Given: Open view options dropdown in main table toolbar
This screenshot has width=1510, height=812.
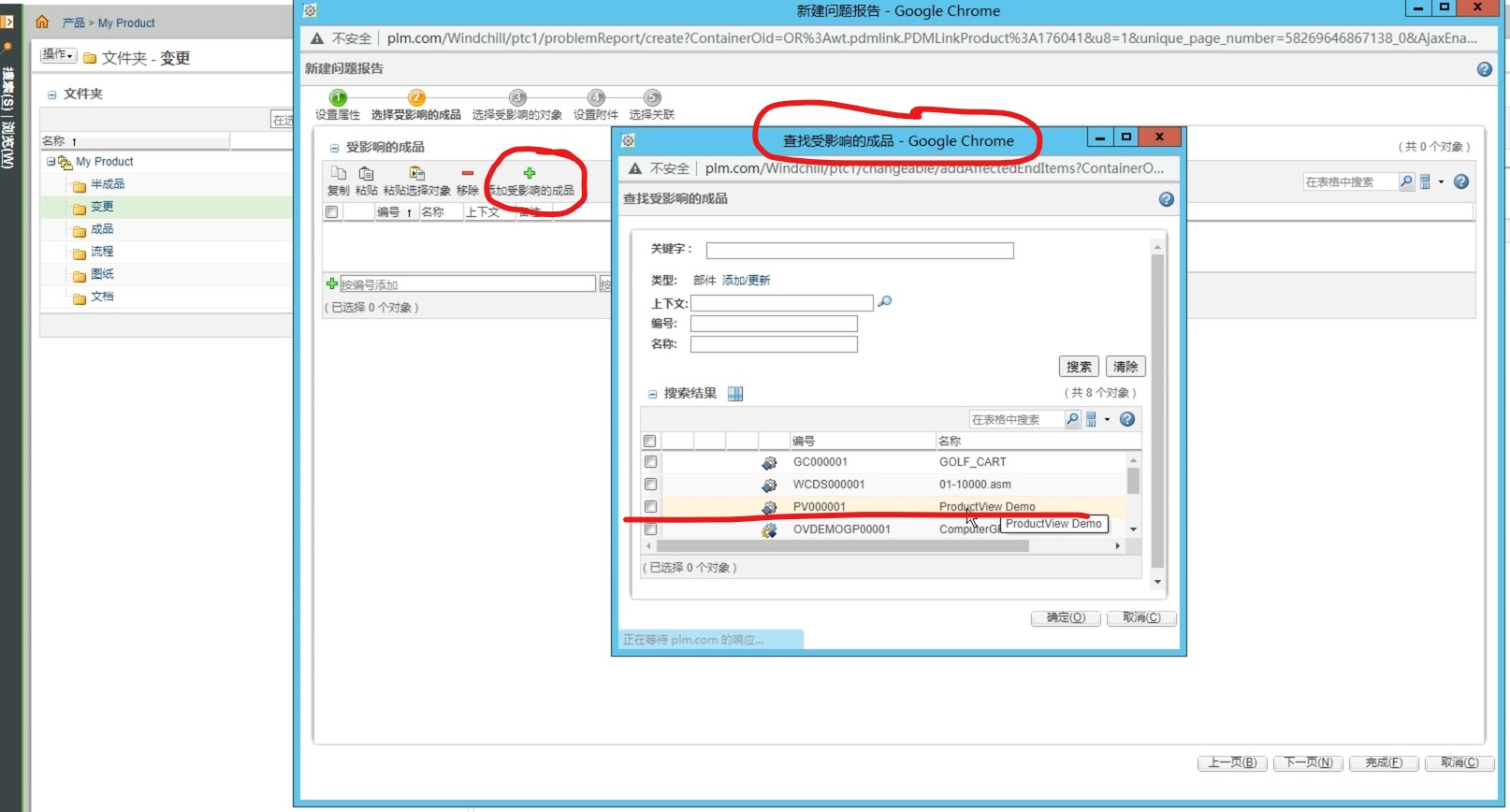Looking at the screenshot, I should (x=1430, y=181).
